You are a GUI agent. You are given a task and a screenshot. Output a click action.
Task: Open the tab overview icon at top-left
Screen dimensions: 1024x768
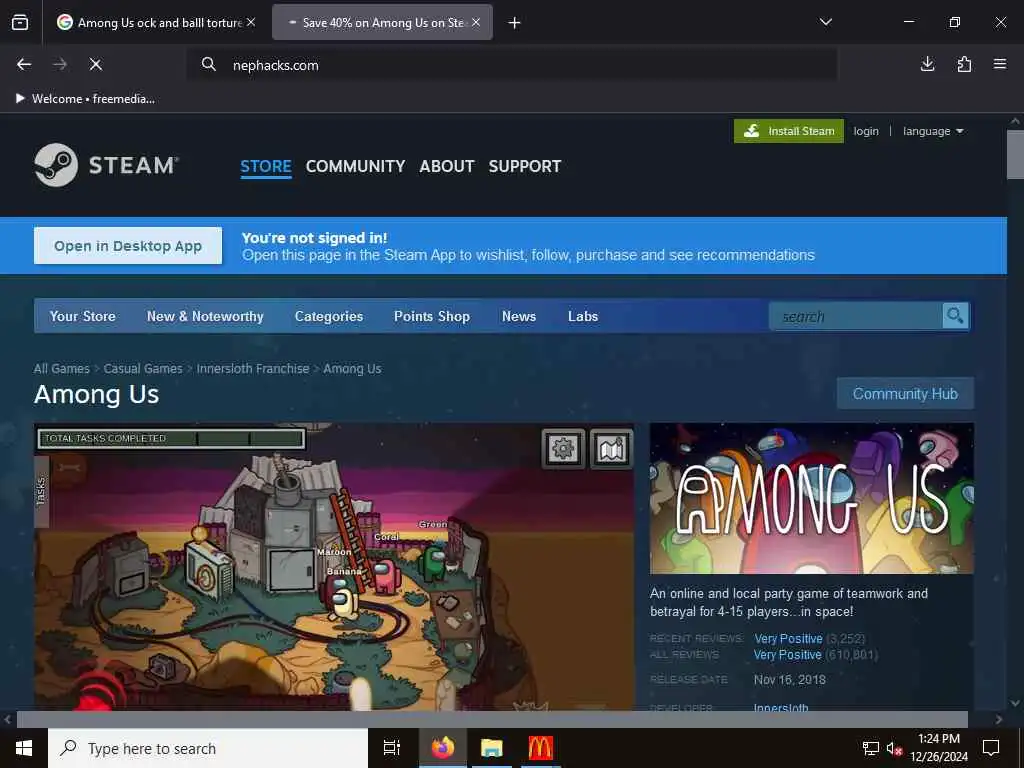click(x=20, y=22)
